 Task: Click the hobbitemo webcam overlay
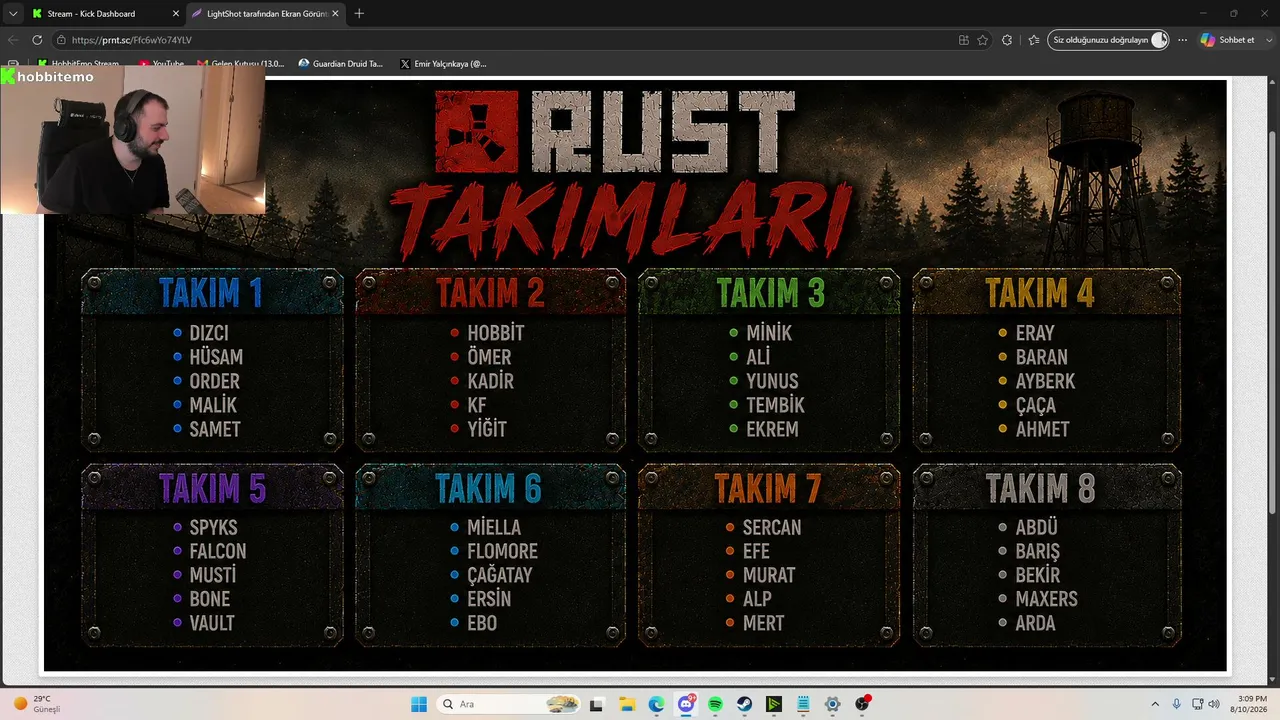[133, 140]
